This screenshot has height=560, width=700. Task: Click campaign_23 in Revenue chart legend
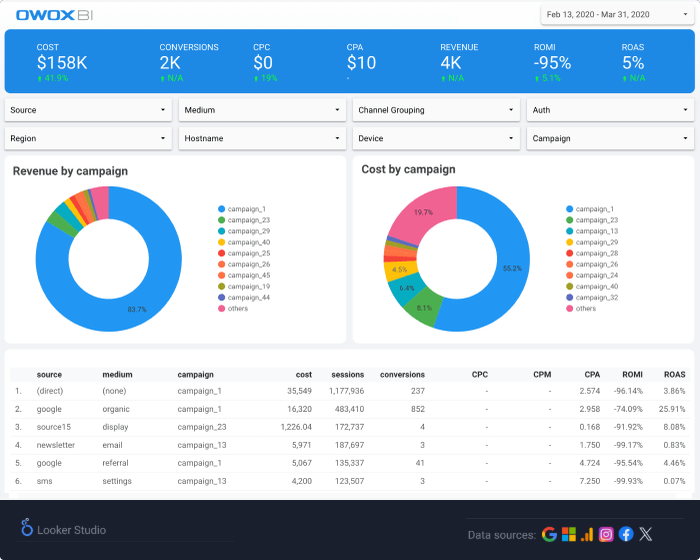pos(249,220)
